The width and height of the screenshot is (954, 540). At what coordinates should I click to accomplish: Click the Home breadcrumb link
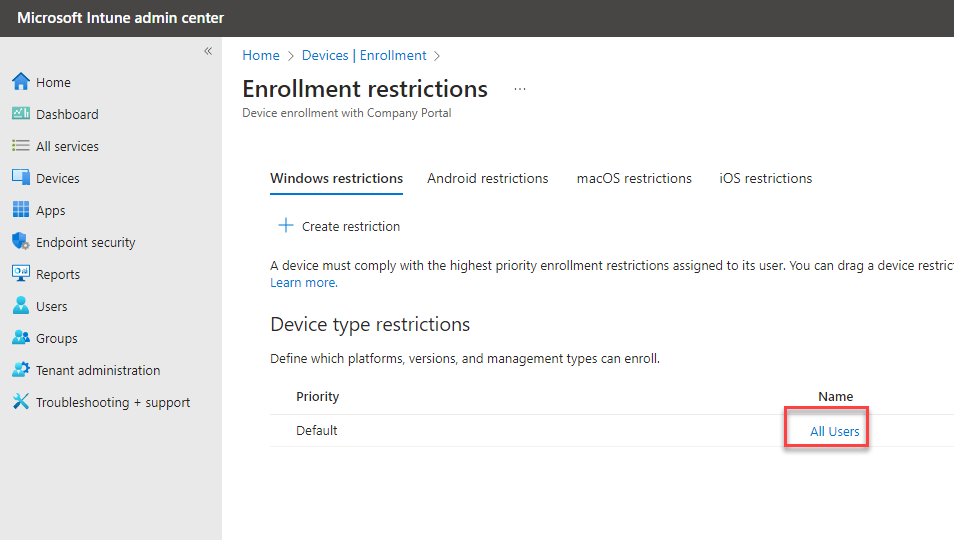[x=261, y=55]
